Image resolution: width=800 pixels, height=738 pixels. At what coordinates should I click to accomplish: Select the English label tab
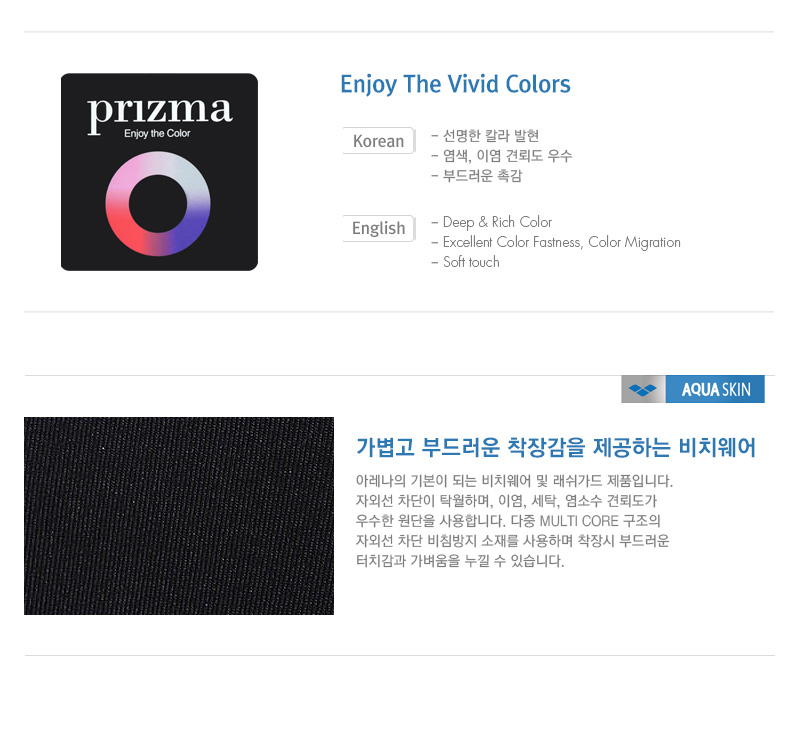379,228
